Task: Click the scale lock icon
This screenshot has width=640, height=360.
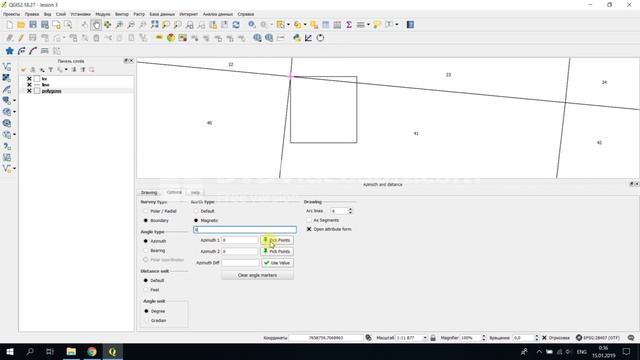Action: click(433, 338)
